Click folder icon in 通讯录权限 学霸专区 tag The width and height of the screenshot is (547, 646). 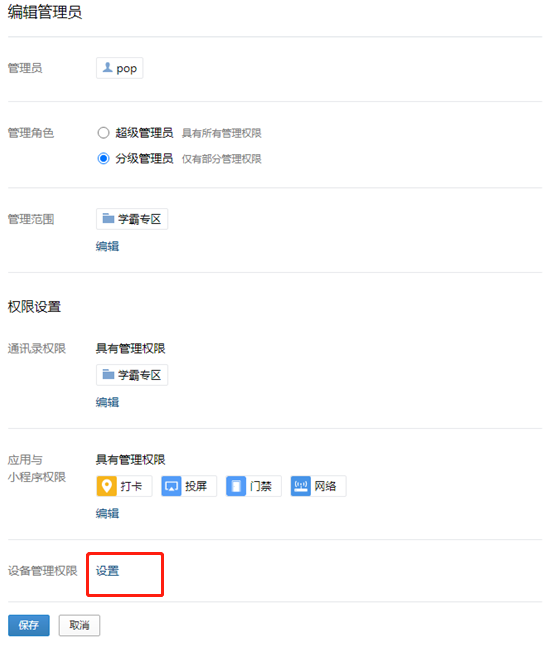tap(108, 374)
